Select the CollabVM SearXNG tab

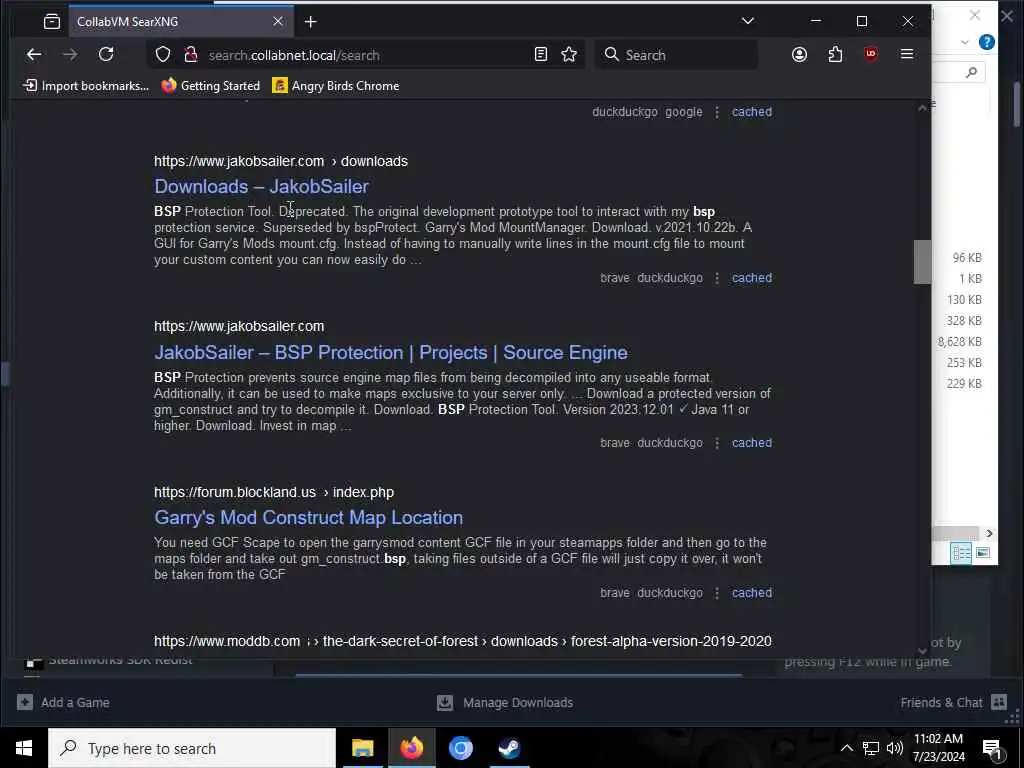pyautogui.click(x=181, y=22)
